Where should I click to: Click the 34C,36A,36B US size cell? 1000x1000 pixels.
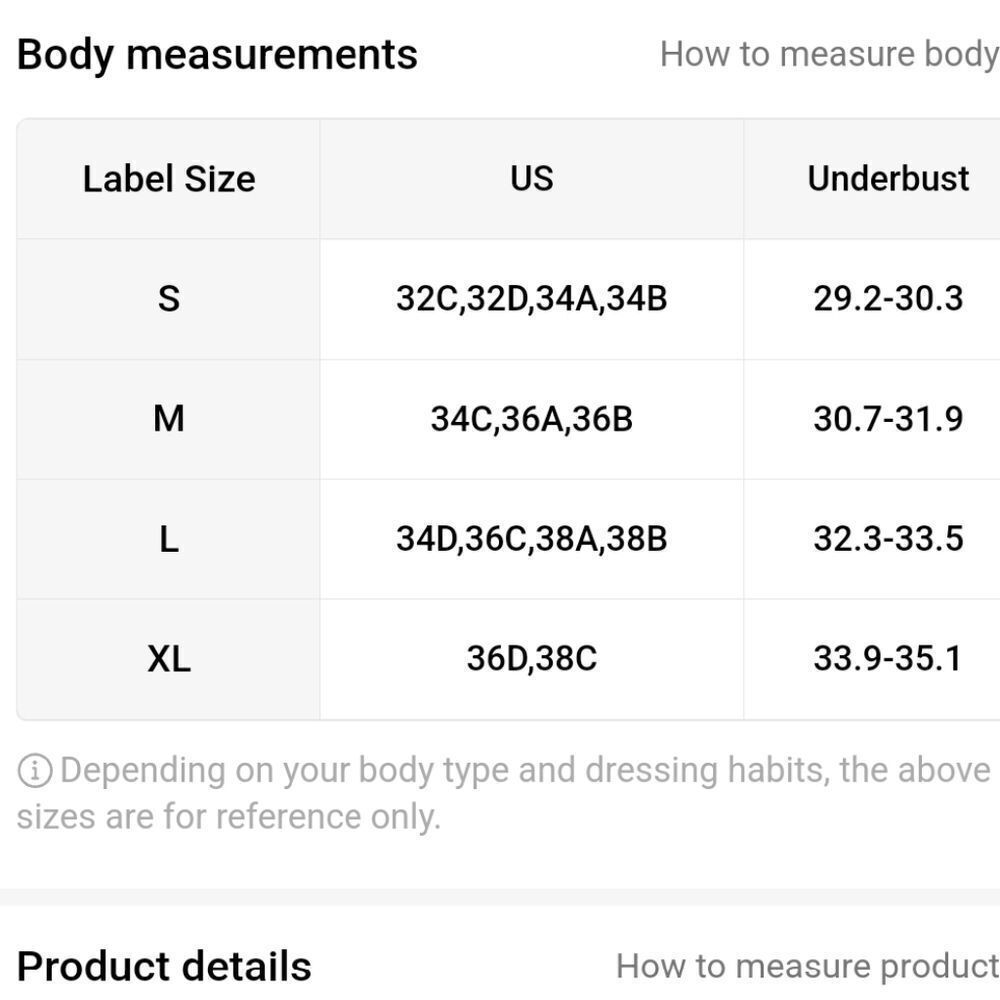532,419
